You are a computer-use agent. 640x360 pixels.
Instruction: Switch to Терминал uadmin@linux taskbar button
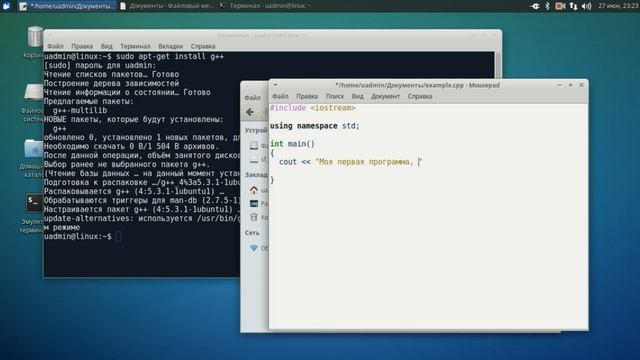(x=265, y=6)
